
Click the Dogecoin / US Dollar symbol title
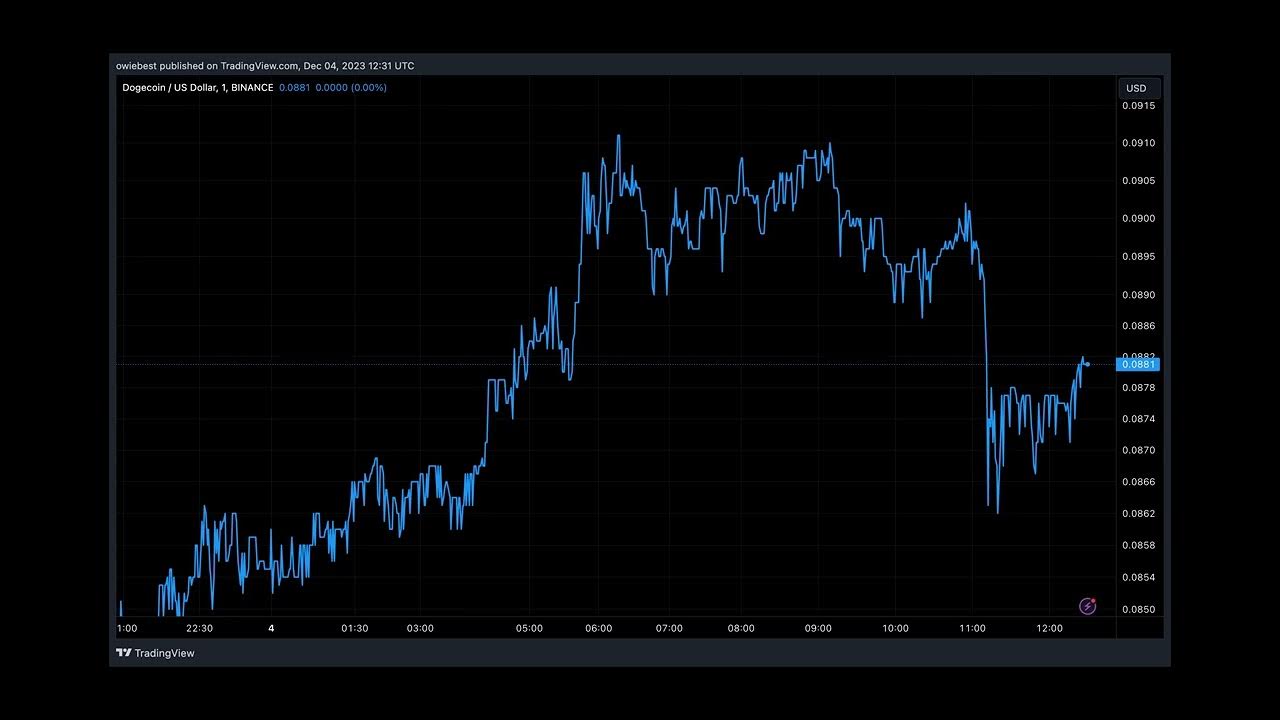(197, 88)
